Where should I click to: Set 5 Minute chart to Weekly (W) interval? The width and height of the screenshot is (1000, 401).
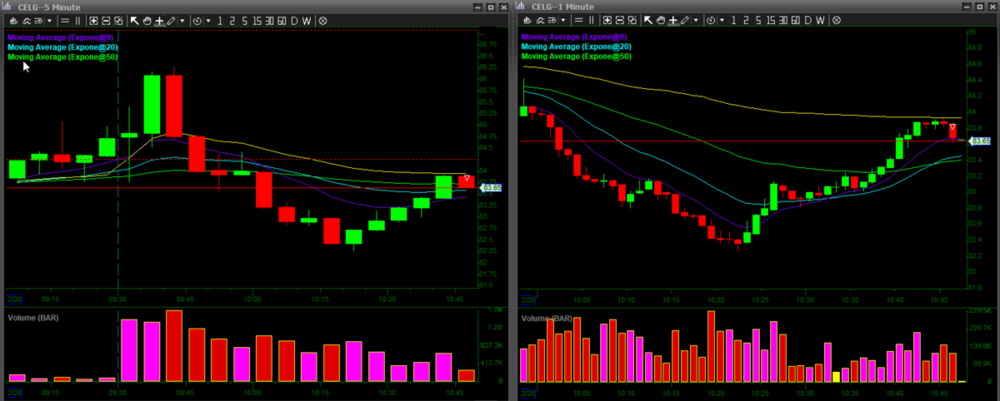306,20
